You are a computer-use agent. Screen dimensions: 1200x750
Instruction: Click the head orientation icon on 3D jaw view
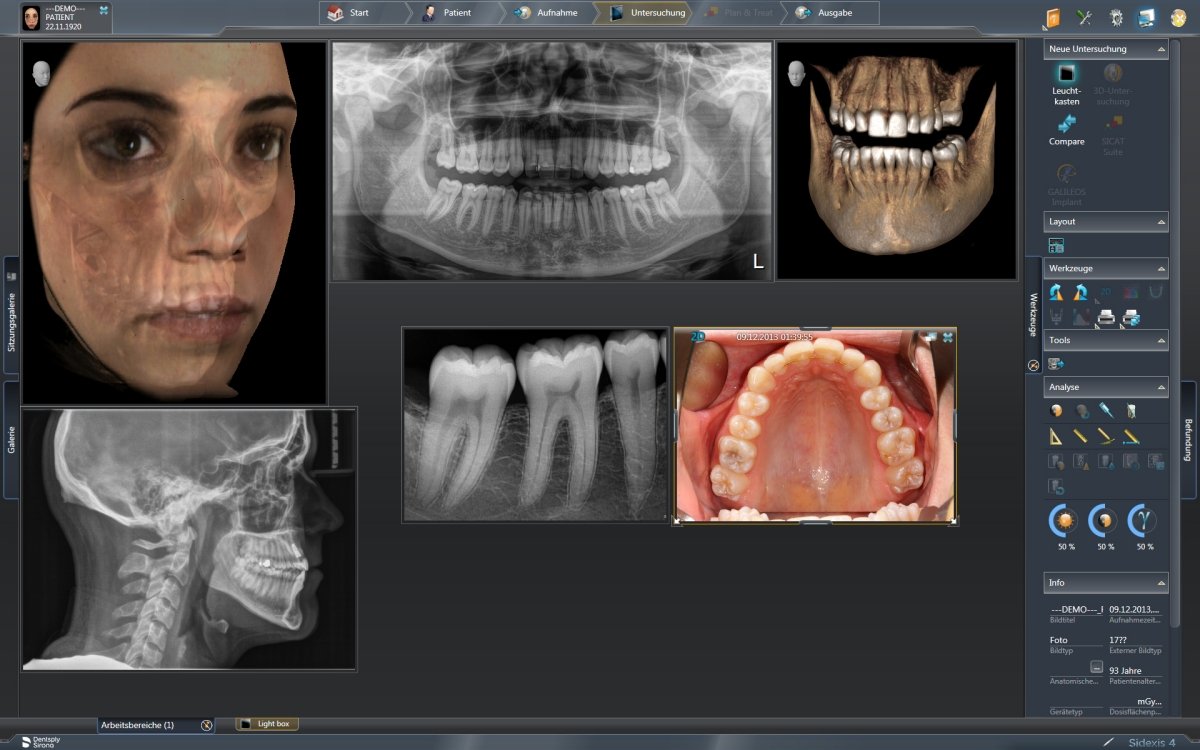tap(797, 72)
